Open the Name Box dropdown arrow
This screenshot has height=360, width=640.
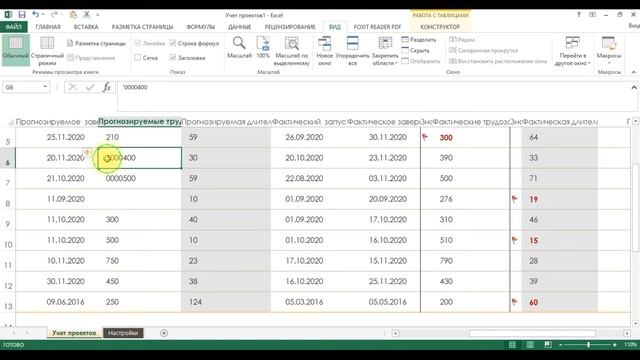(45, 87)
